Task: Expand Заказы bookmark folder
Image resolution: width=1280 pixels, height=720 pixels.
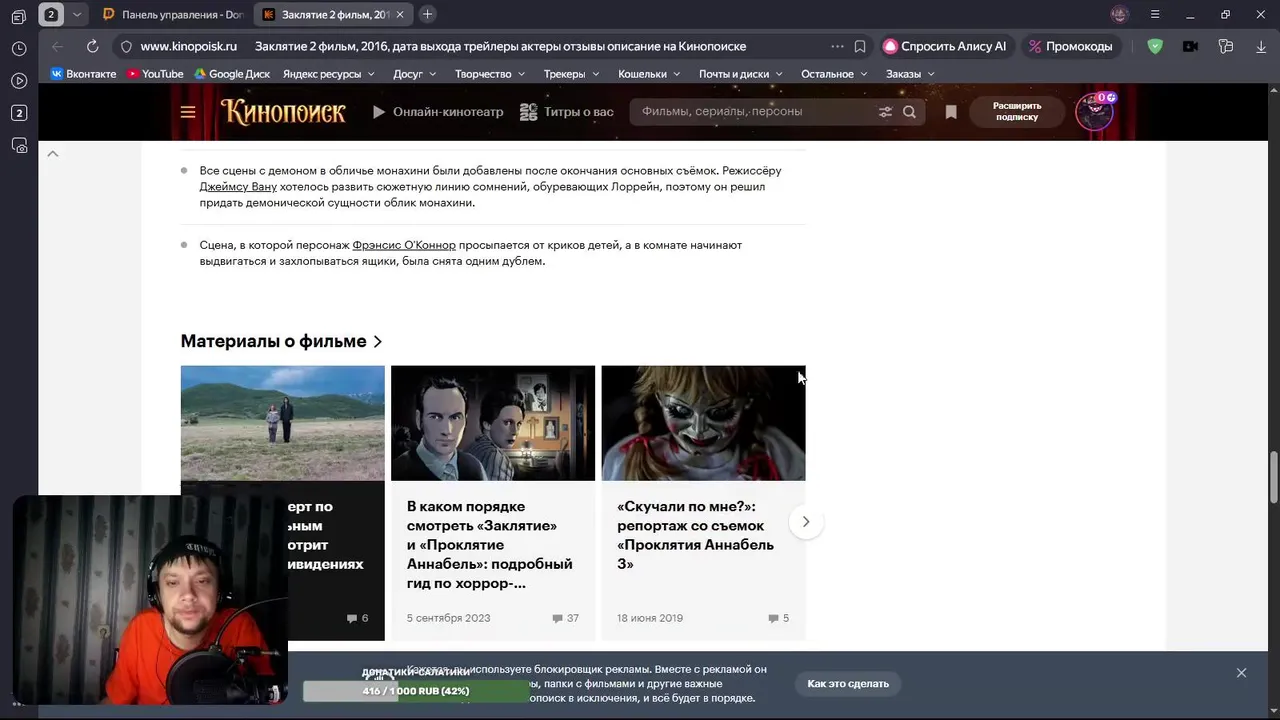Action: [910, 74]
